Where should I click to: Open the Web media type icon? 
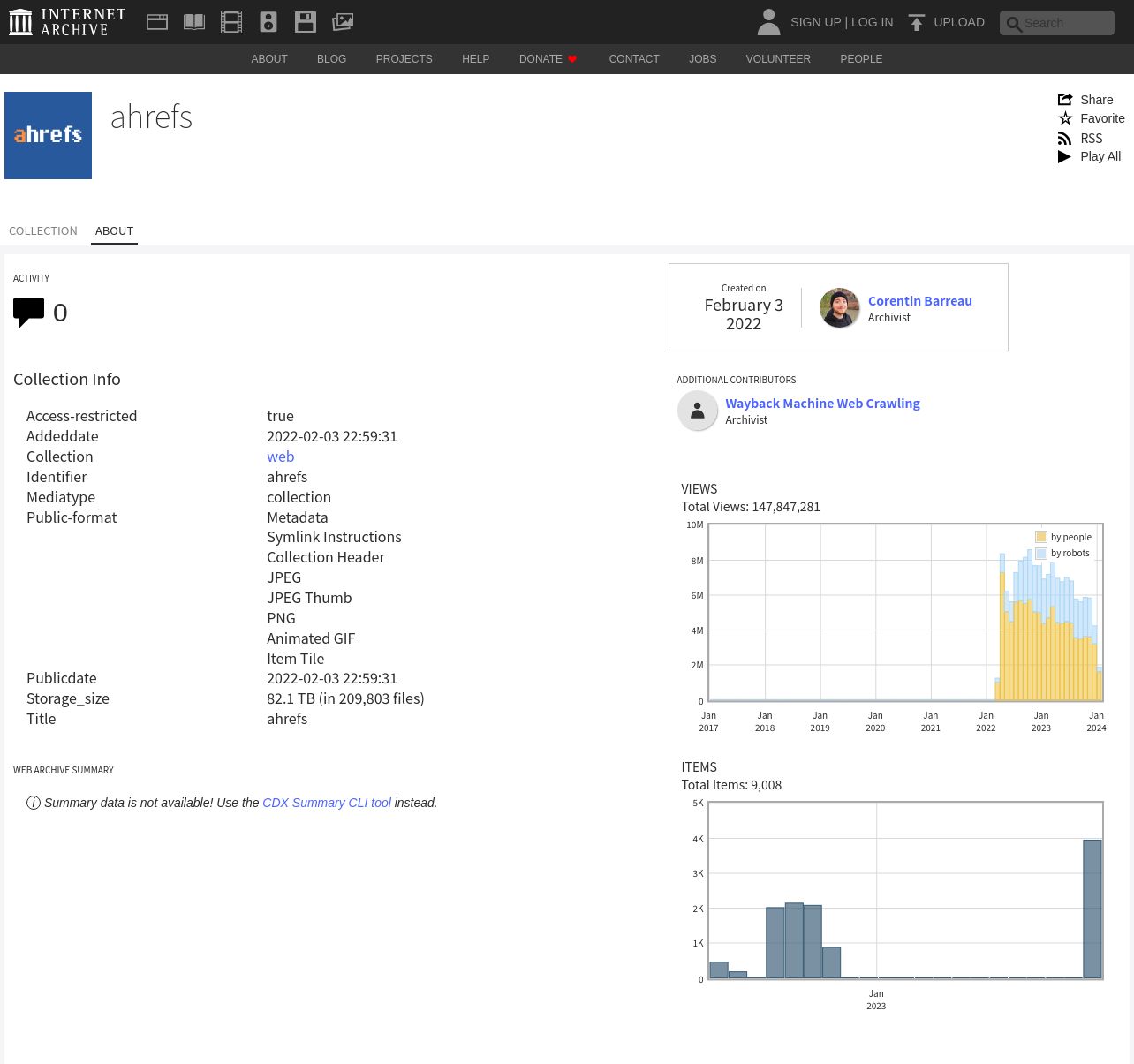point(157,22)
